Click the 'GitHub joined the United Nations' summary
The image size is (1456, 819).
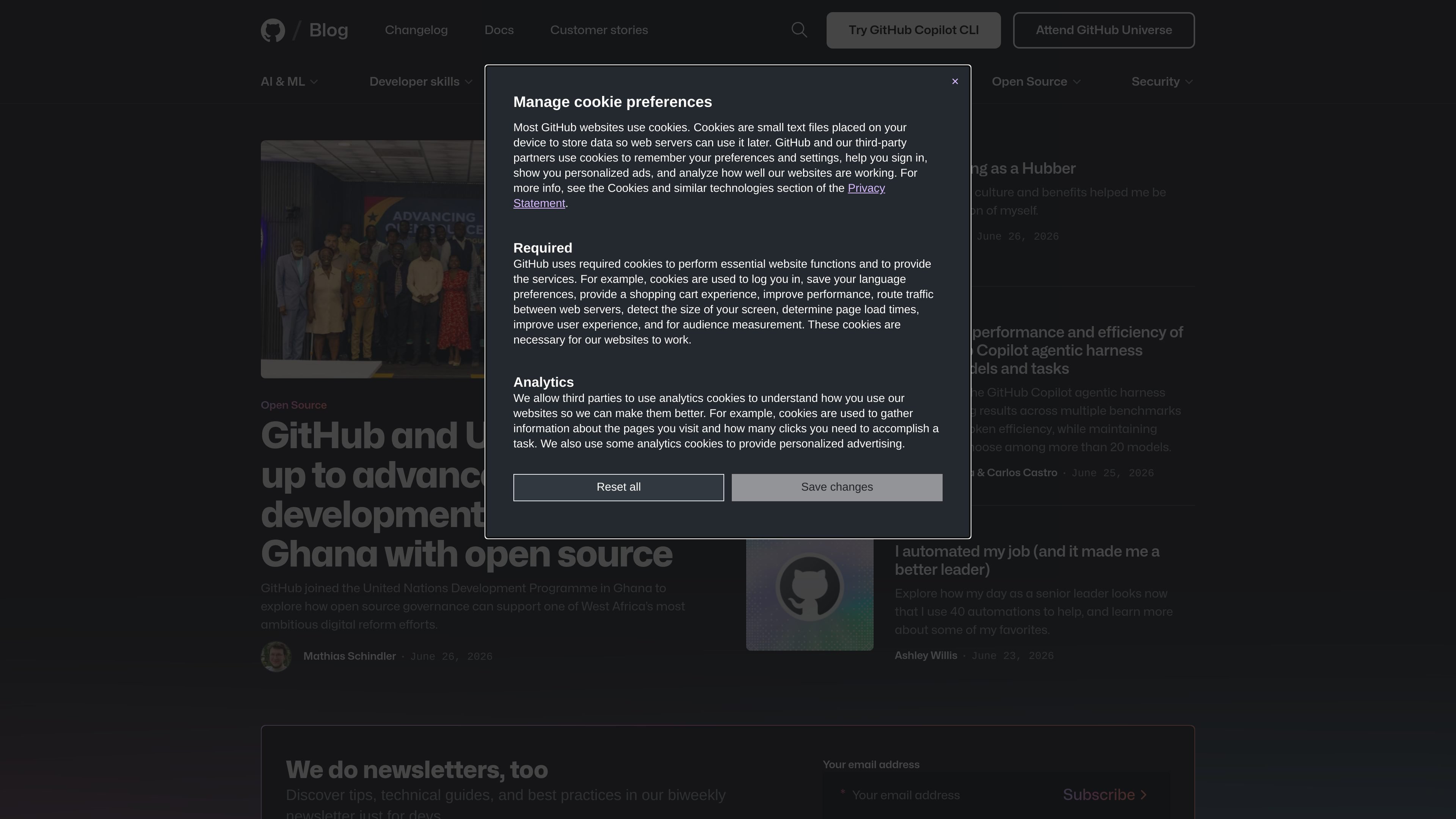click(472, 607)
